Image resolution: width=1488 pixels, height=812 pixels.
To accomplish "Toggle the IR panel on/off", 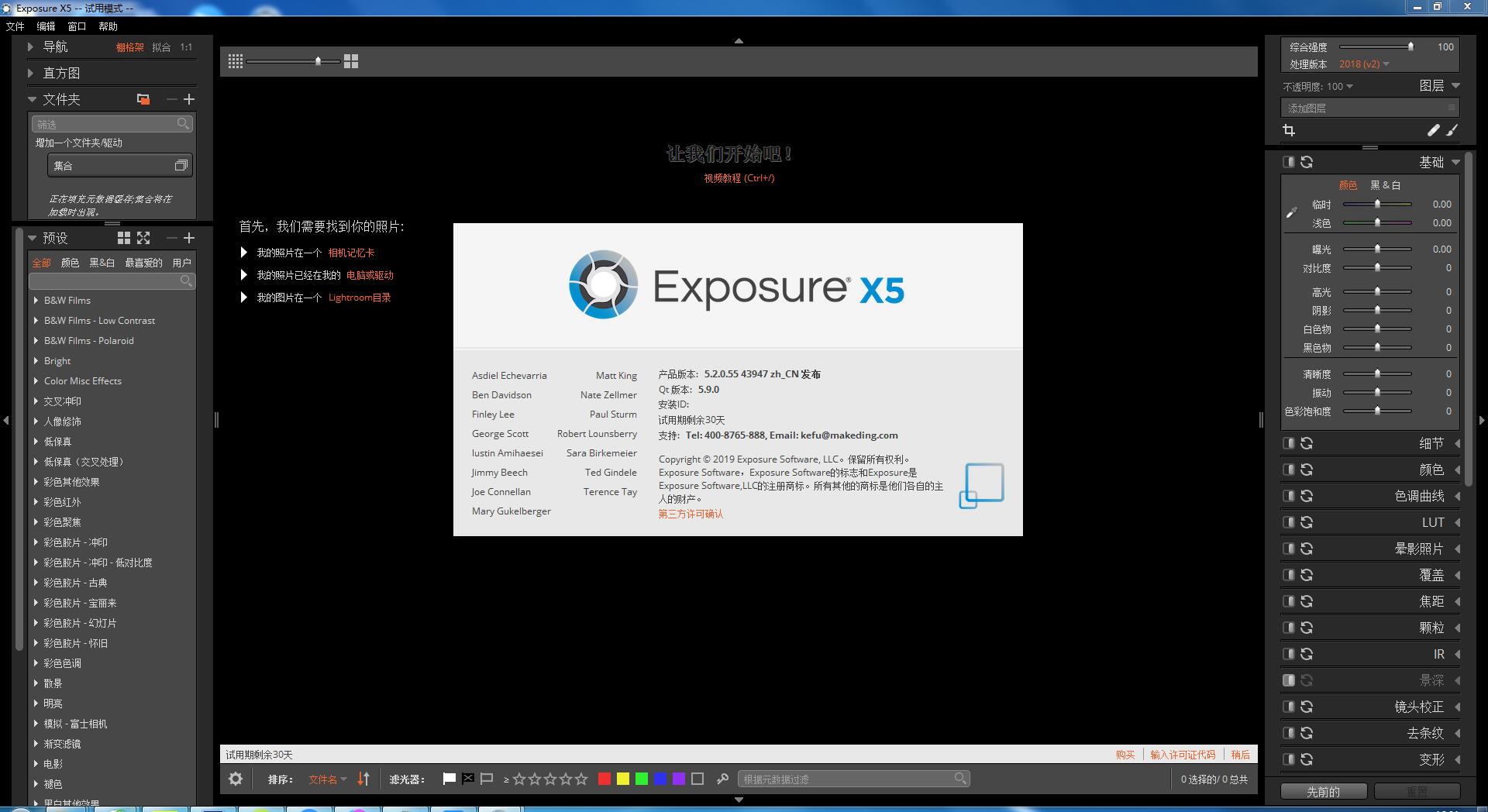I will [x=1288, y=654].
